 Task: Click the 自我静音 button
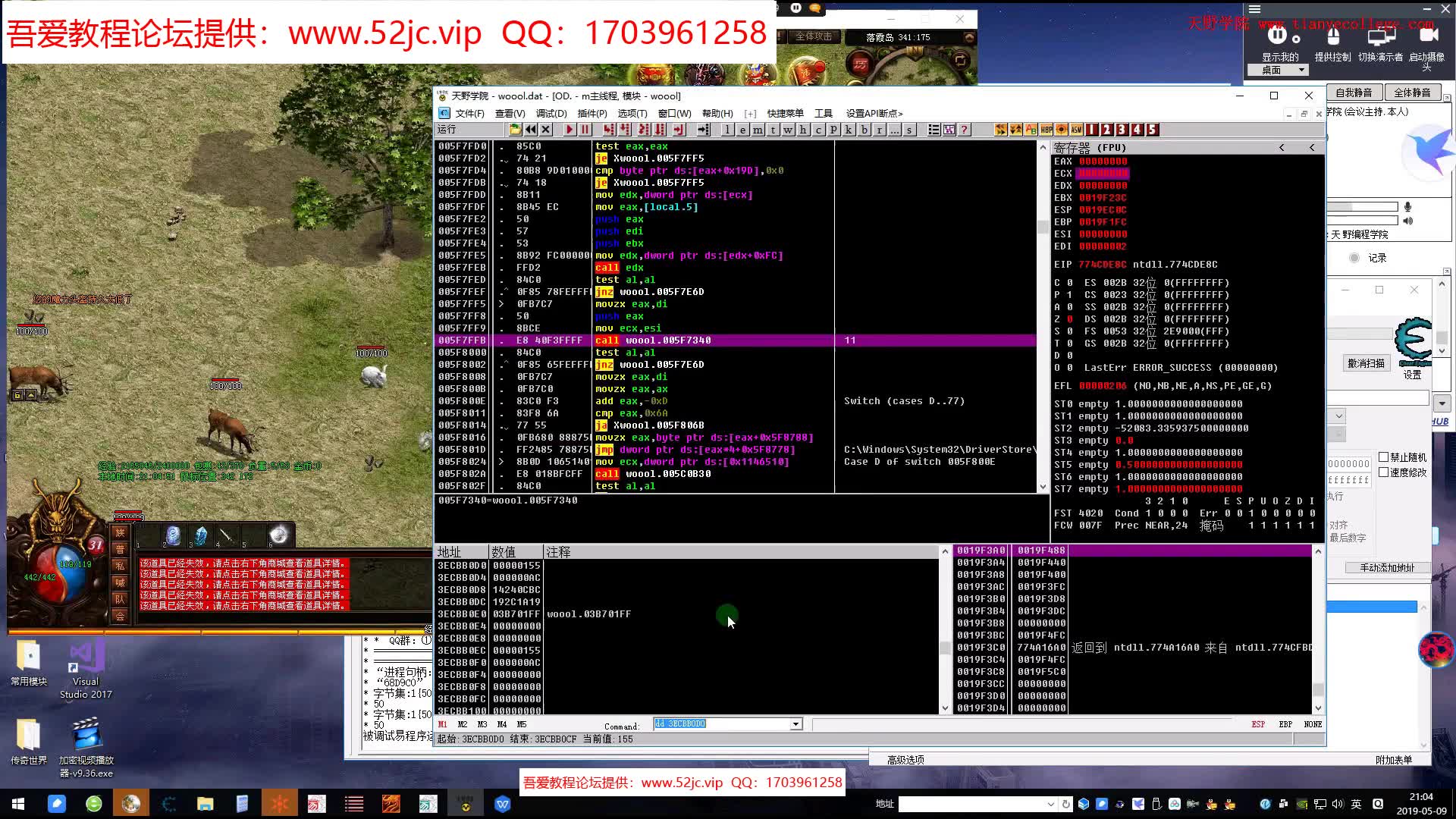1354,93
